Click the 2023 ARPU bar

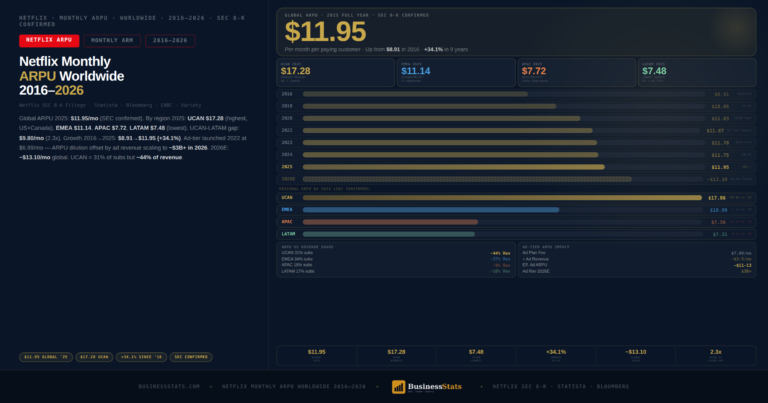450,143
